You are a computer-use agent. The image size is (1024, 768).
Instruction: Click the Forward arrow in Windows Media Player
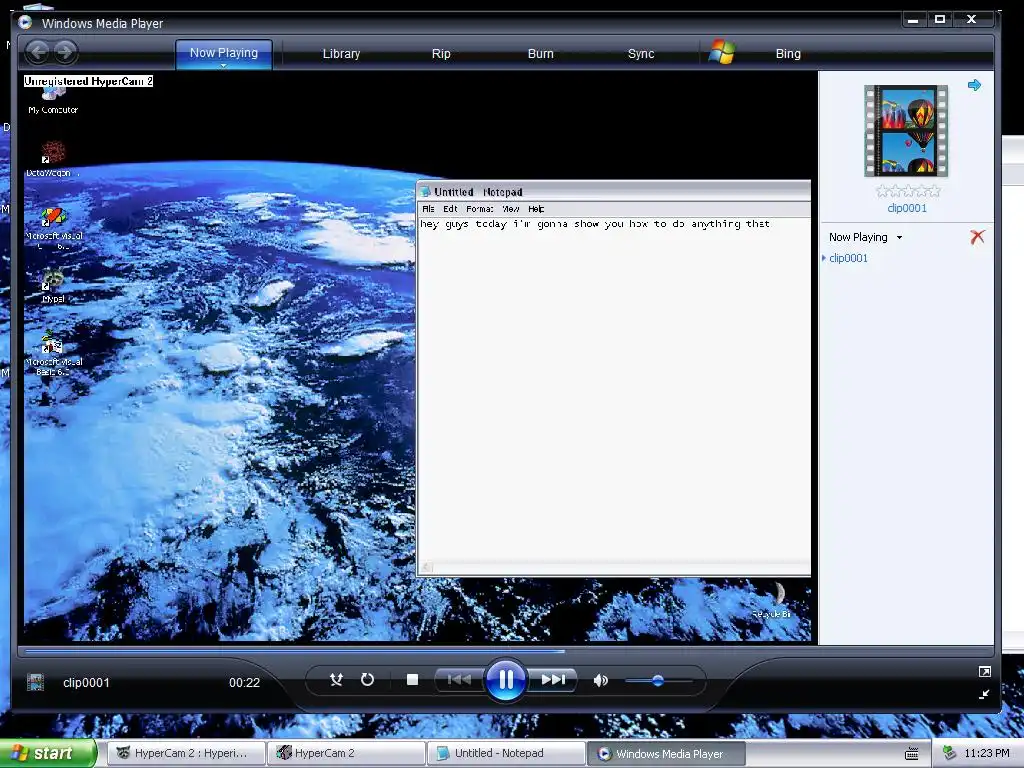click(65, 52)
